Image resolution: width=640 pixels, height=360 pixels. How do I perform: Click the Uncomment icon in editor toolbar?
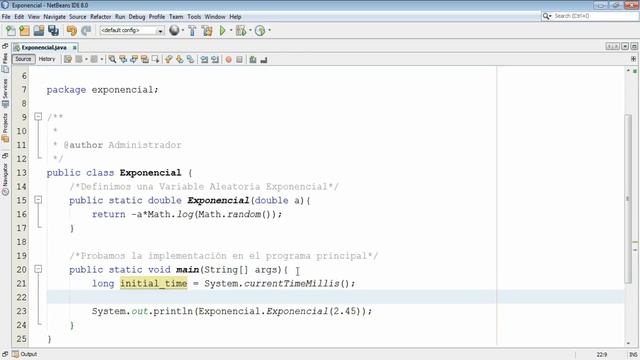click(x=264, y=60)
